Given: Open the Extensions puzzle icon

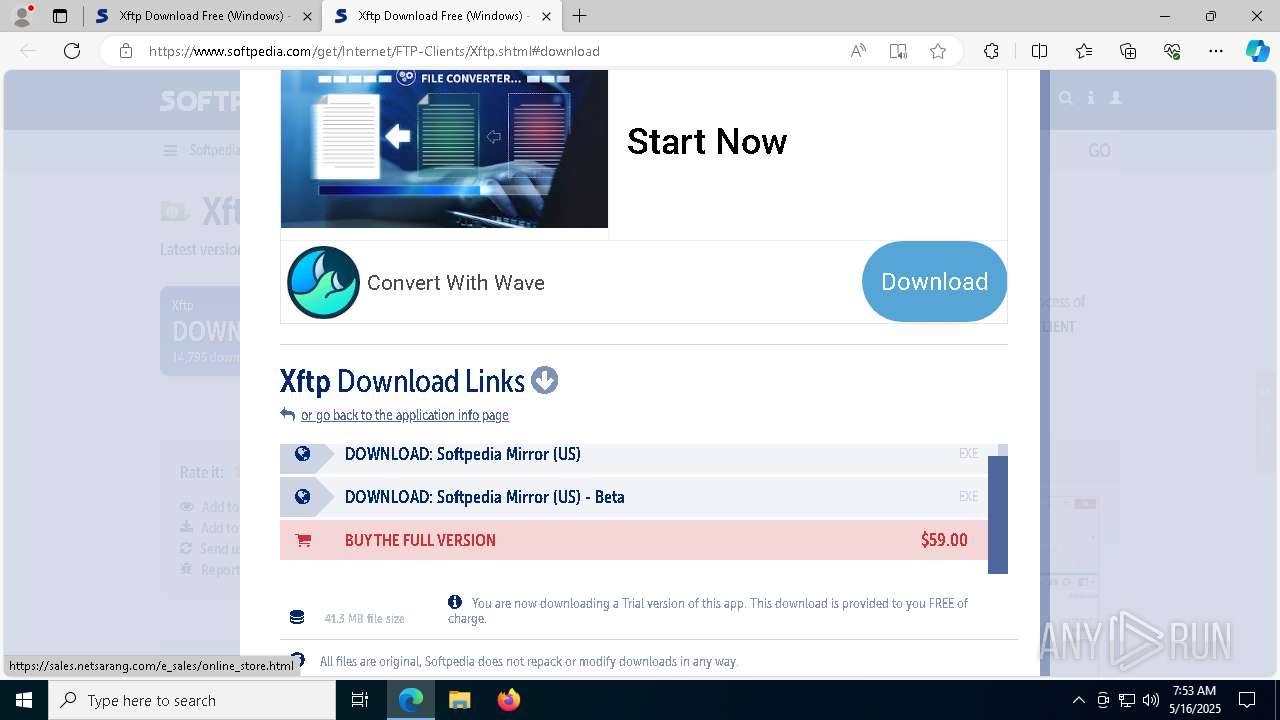Looking at the screenshot, I should [991, 51].
